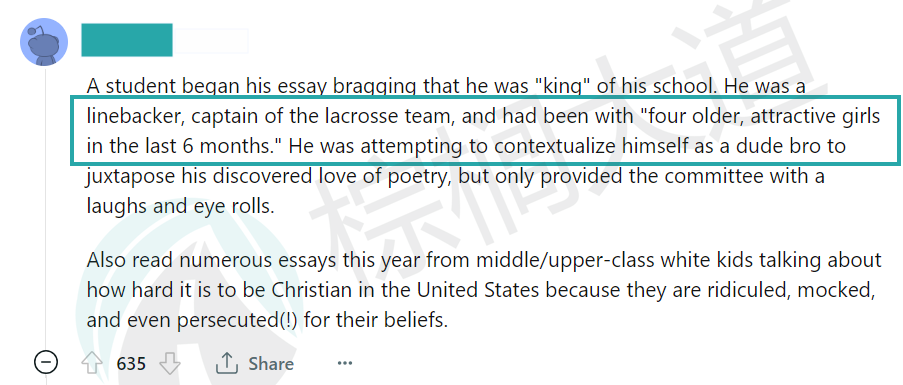Click the Share label text
Viewport: 903px width, 385px height.
coord(271,364)
